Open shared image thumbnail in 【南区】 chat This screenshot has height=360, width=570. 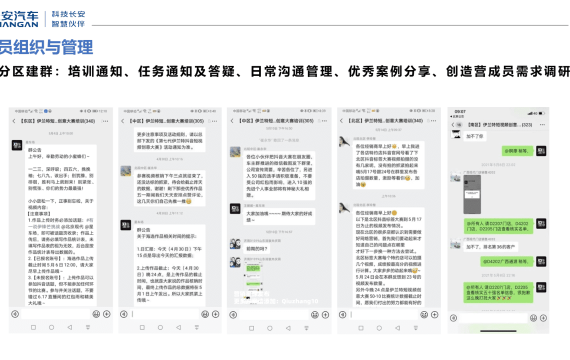coord(472,195)
